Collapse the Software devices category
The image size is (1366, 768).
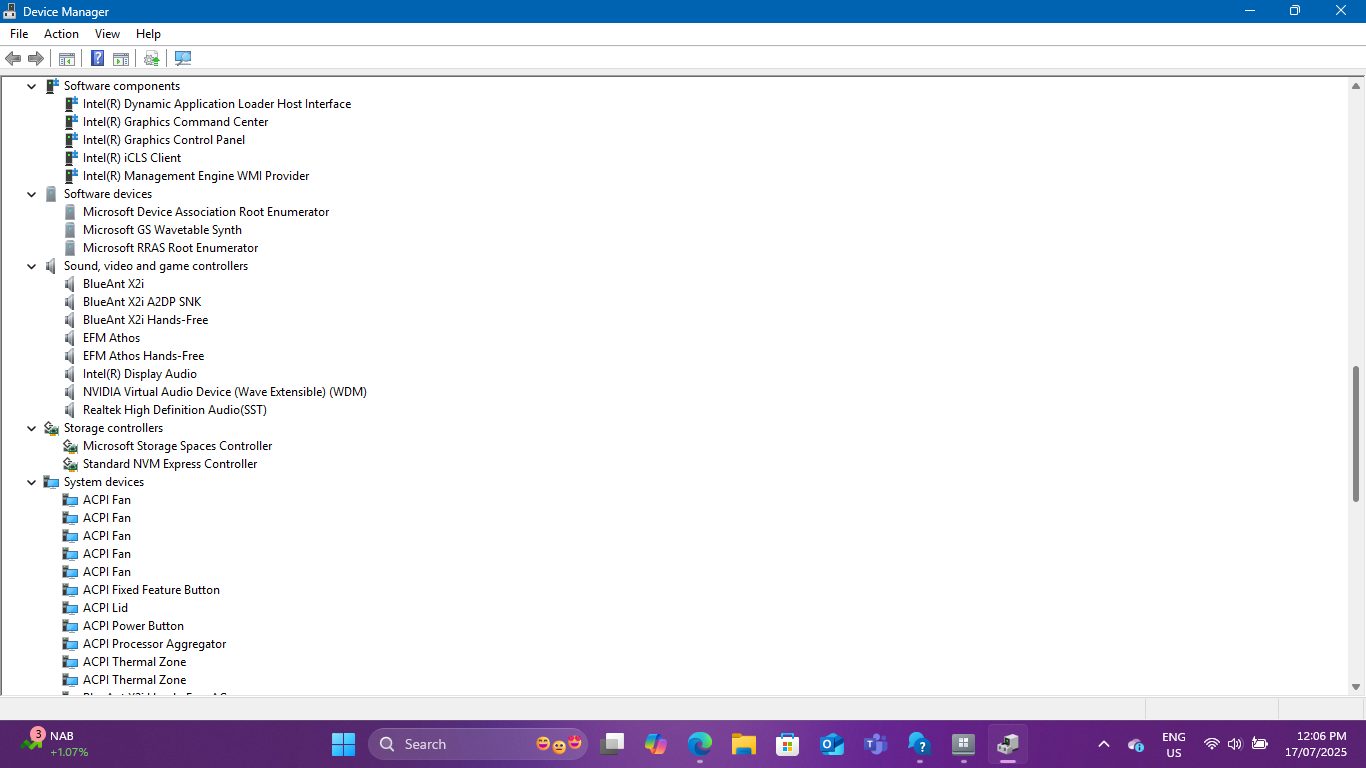32,194
